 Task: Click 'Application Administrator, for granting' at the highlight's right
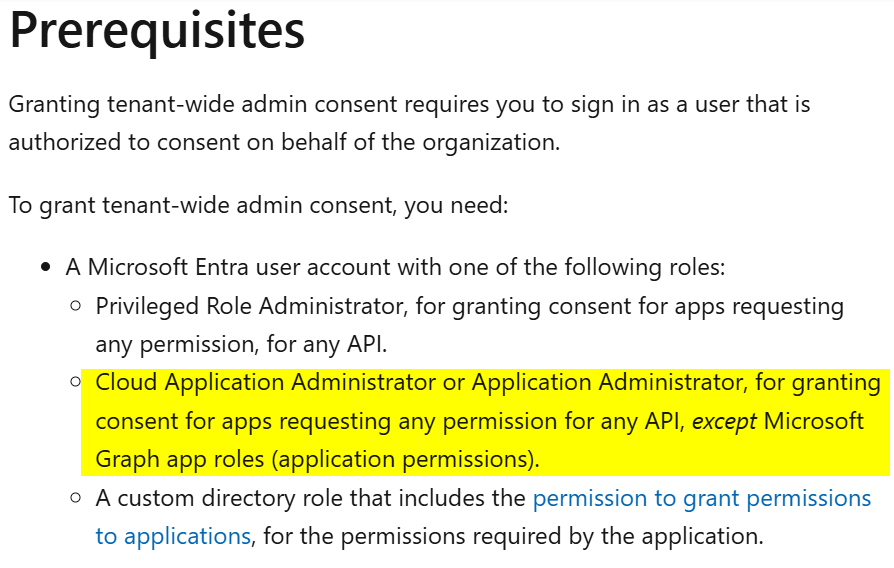tap(676, 383)
